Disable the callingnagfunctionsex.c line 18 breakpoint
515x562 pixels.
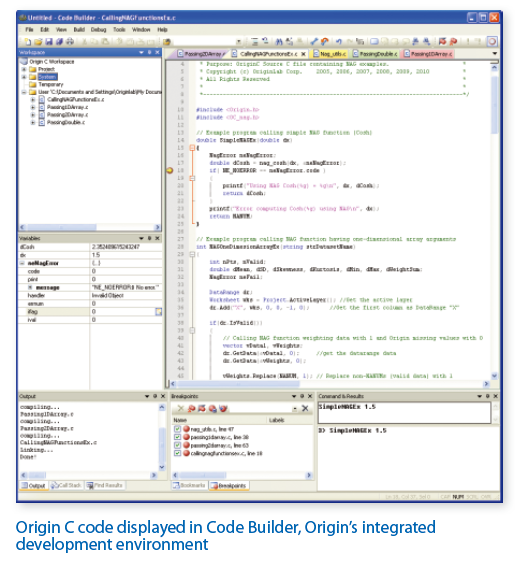[177, 453]
